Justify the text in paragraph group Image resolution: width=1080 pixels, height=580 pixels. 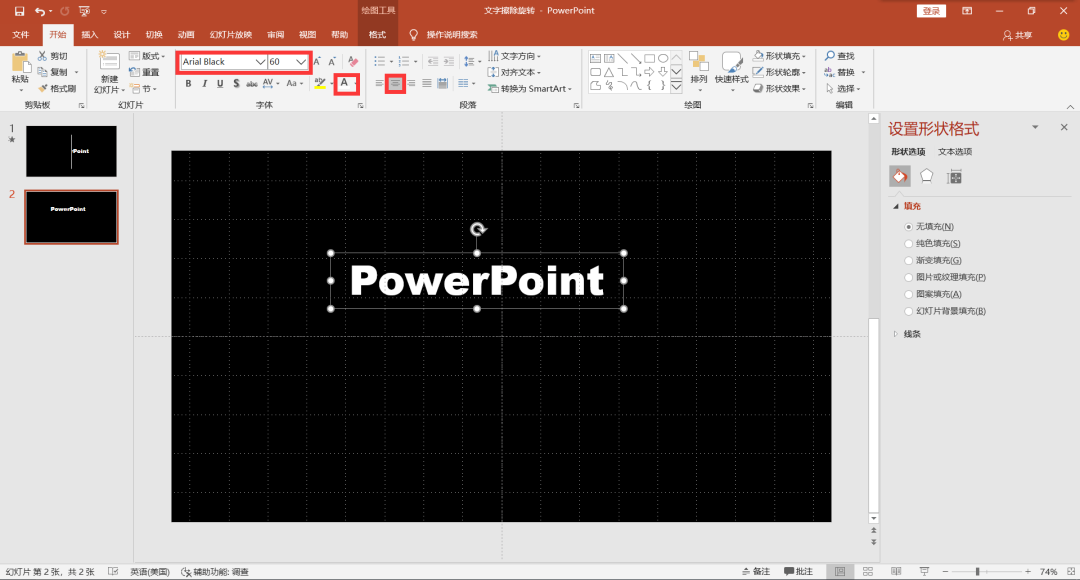click(x=427, y=83)
